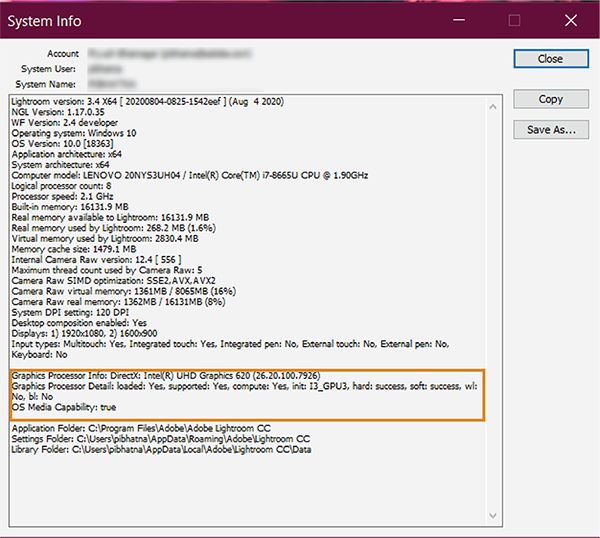Click the Computer model LENOVO line
This screenshot has width=600, height=538.
(190, 175)
